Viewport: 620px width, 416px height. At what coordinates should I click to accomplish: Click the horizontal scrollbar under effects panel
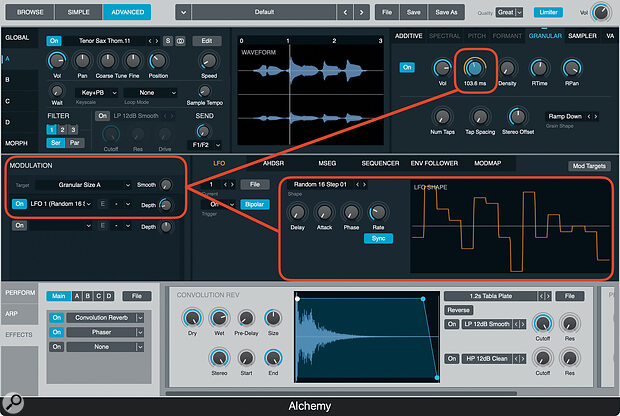tap(341, 393)
